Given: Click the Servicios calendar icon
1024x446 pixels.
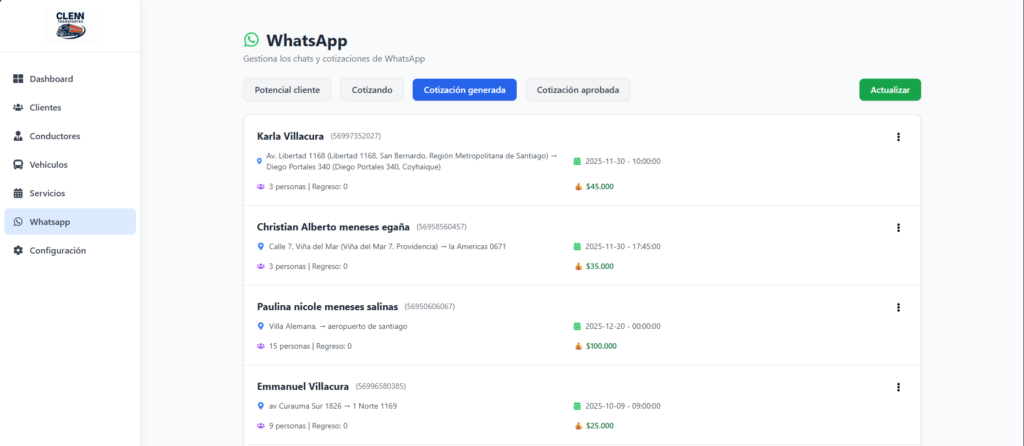Looking at the screenshot, I should pyautogui.click(x=18, y=193).
